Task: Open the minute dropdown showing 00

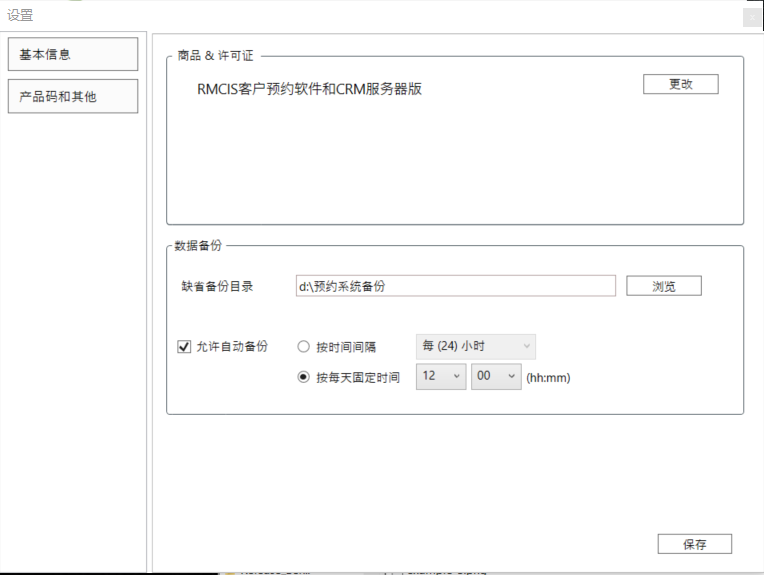Action: click(x=496, y=377)
